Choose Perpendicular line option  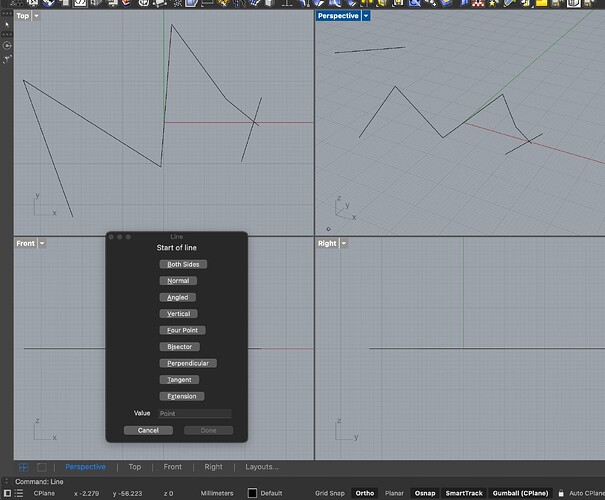point(188,363)
